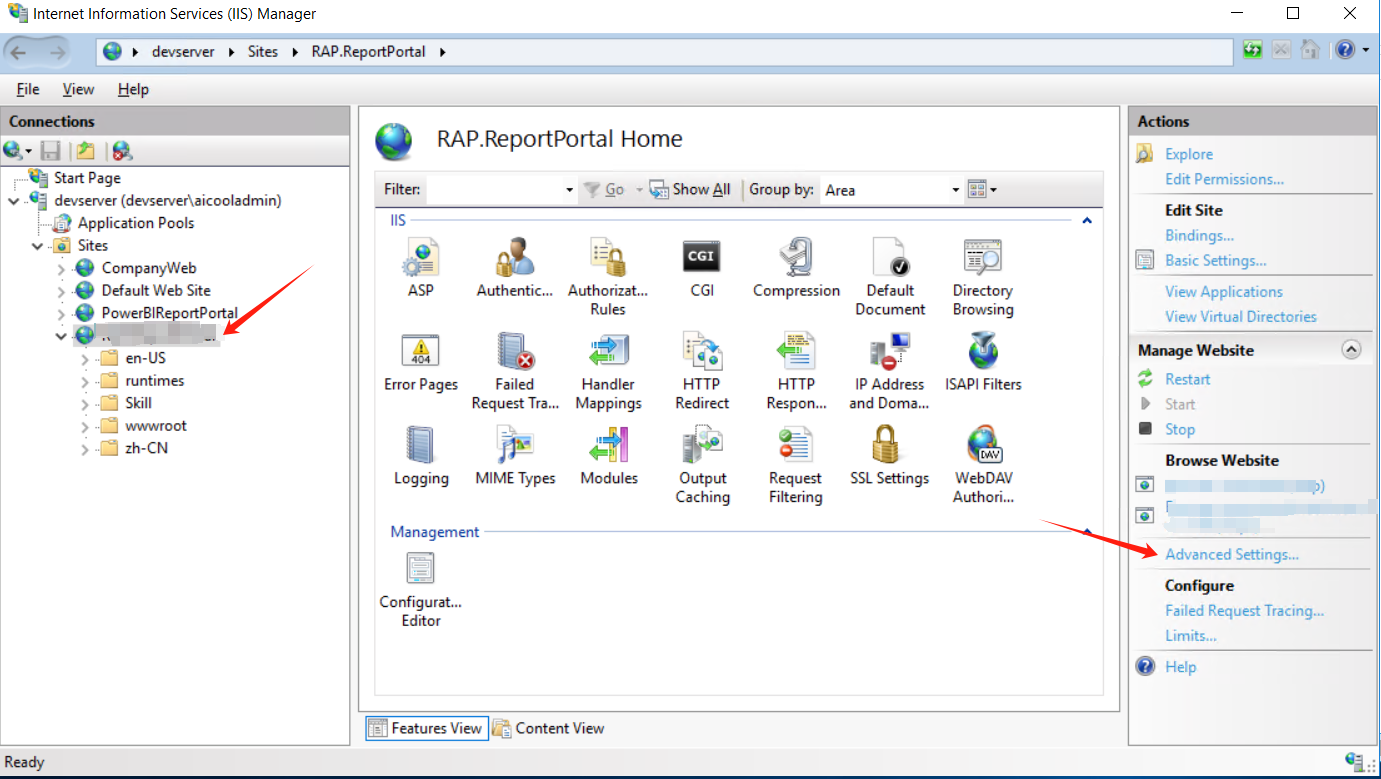This screenshot has width=1381, height=779.
Task: Expand the en-US folder node
Action: coord(85,358)
